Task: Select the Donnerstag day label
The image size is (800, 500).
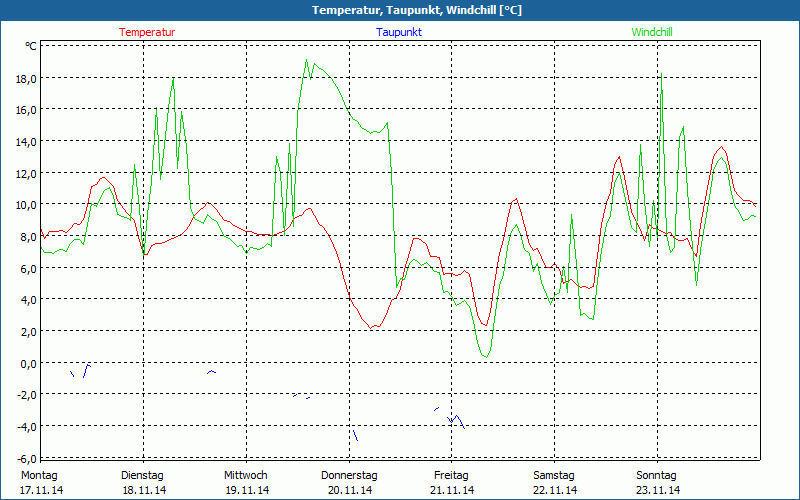Action: pyautogui.click(x=349, y=475)
